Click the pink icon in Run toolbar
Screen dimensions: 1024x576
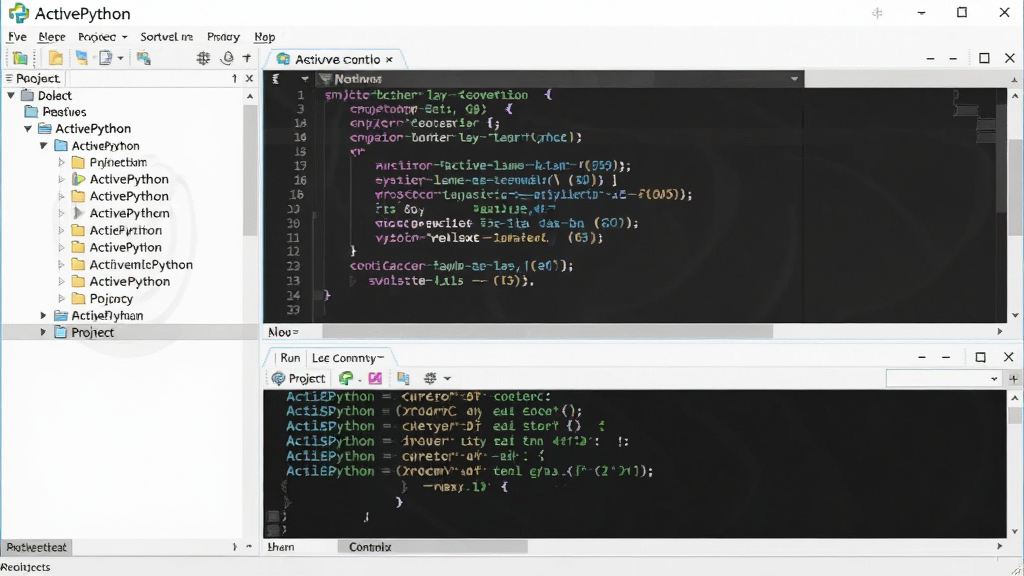click(375, 378)
